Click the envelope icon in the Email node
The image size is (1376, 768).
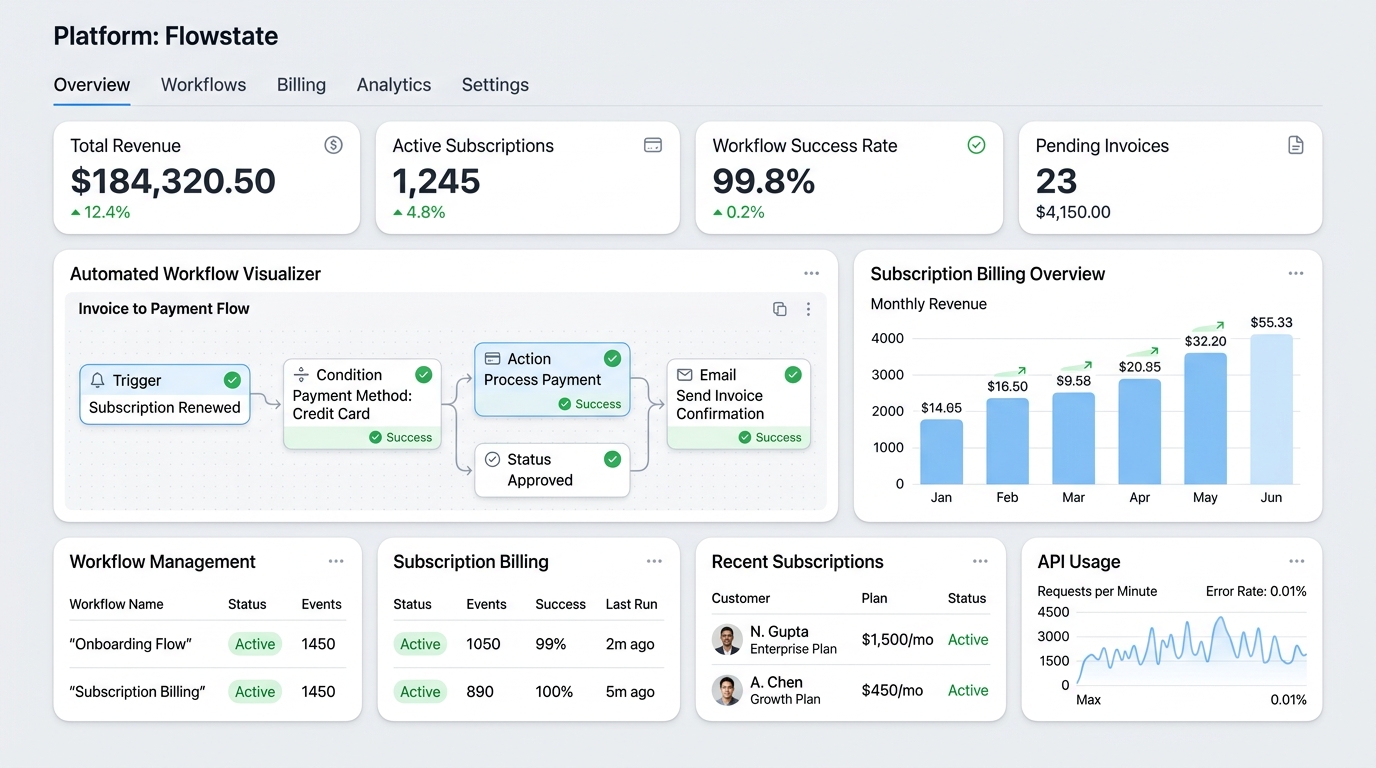tap(685, 374)
